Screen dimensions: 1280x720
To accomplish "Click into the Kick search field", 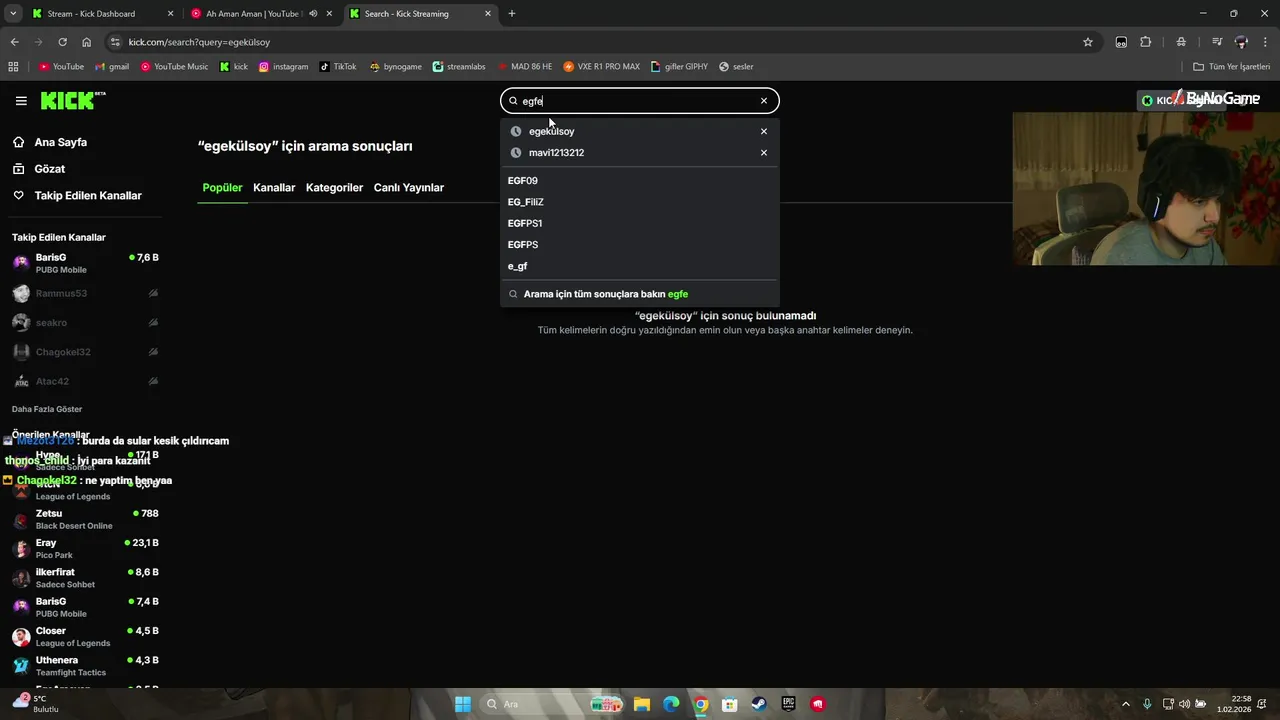I will click(x=640, y=101).
